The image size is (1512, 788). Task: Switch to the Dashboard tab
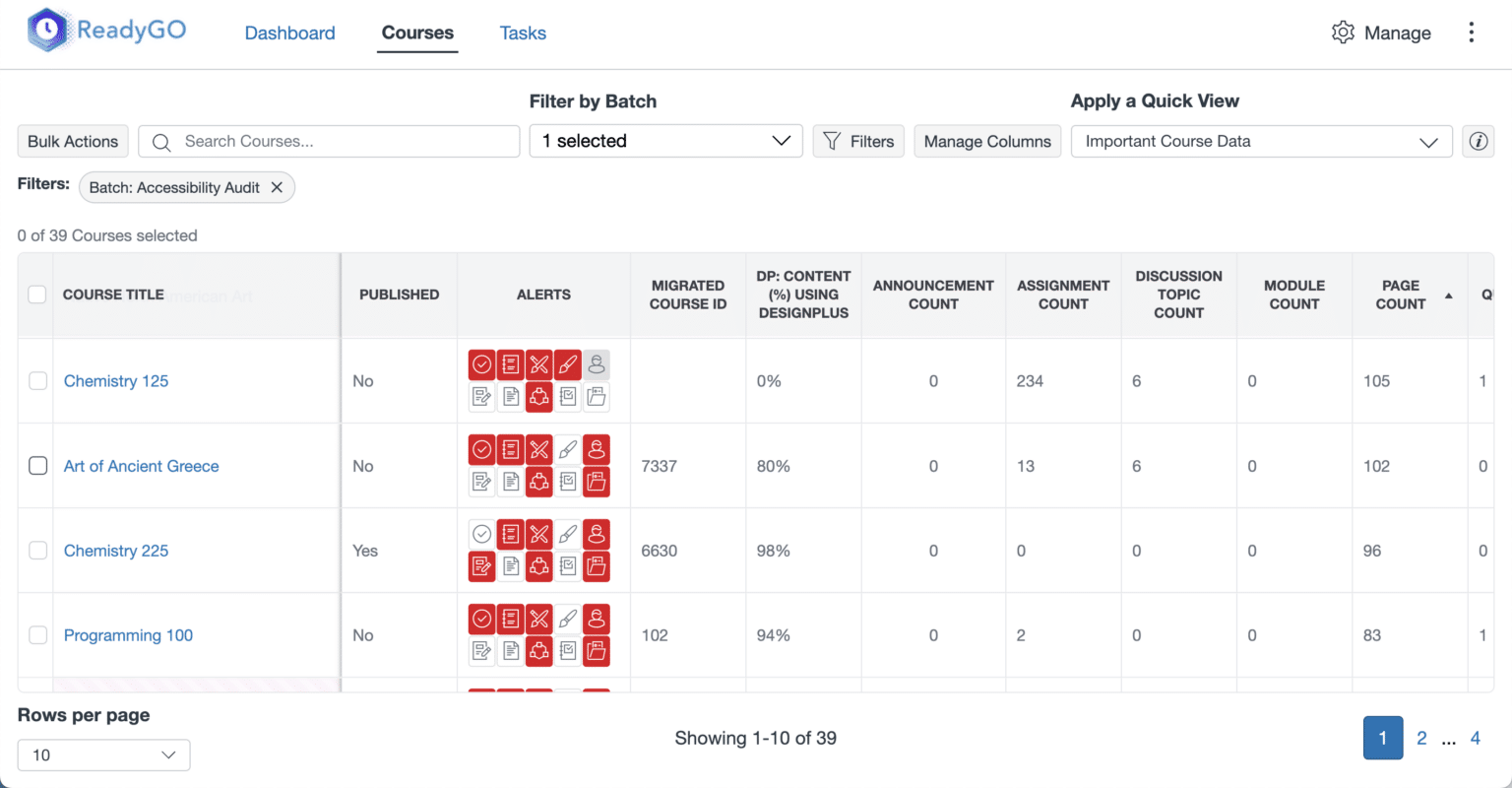tap(289, 33)
